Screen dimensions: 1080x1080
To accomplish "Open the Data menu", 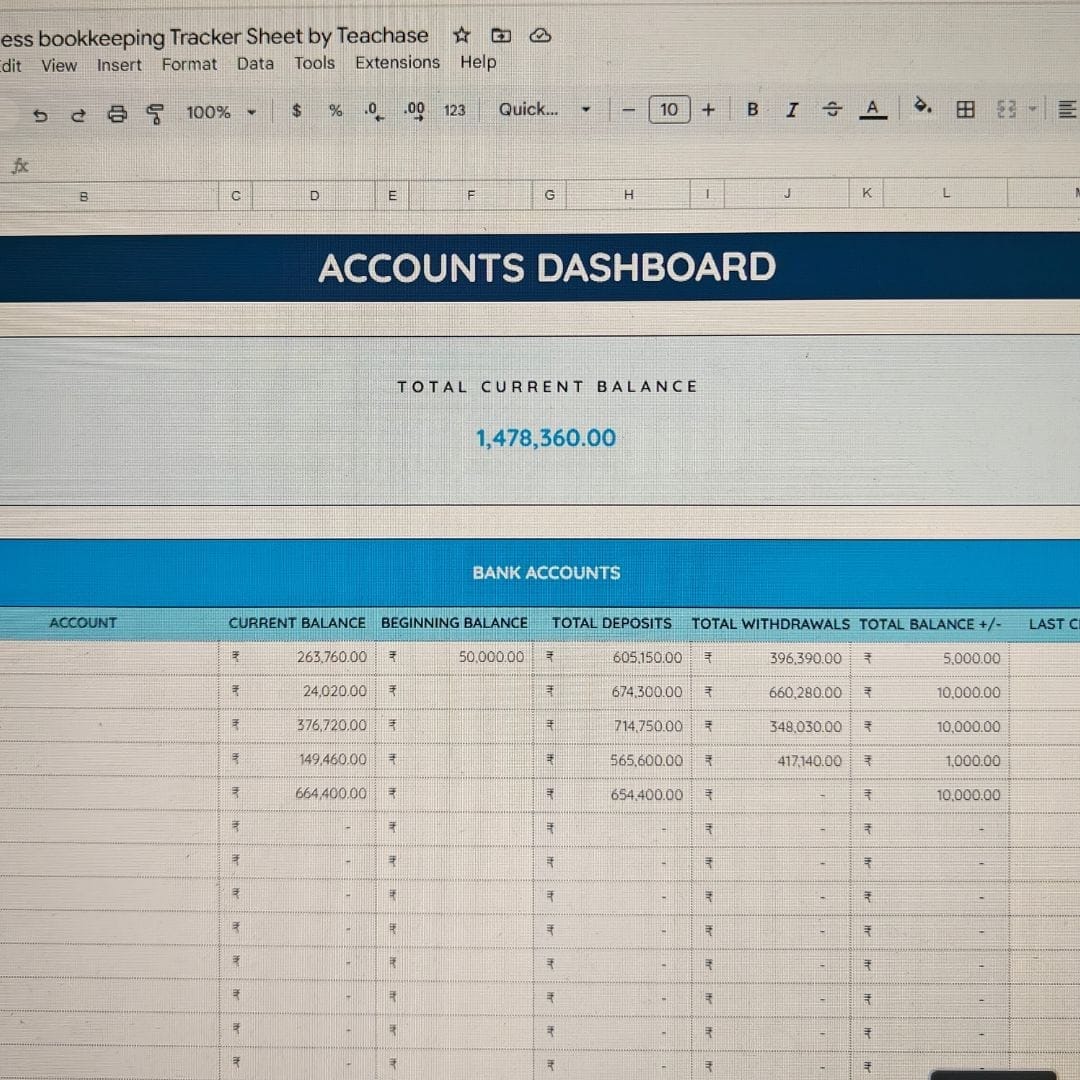I will 255,63.
